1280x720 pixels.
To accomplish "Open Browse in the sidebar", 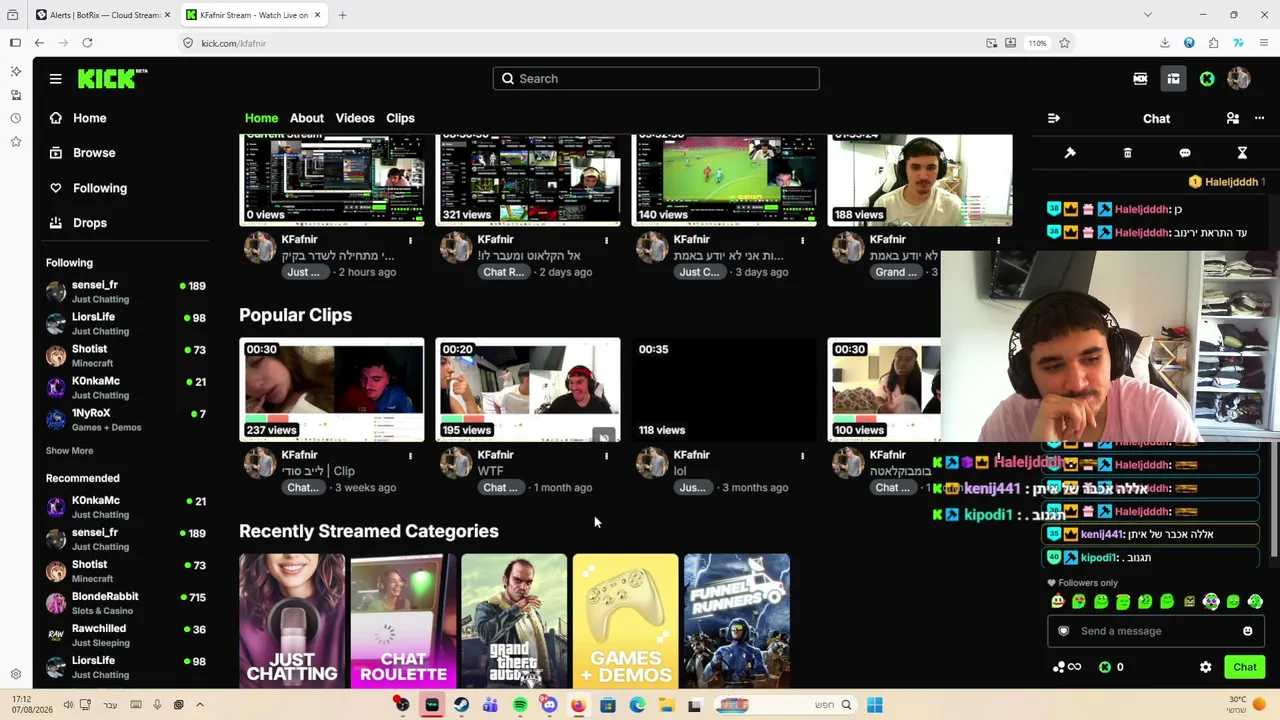I will click(x=94, y=153).
